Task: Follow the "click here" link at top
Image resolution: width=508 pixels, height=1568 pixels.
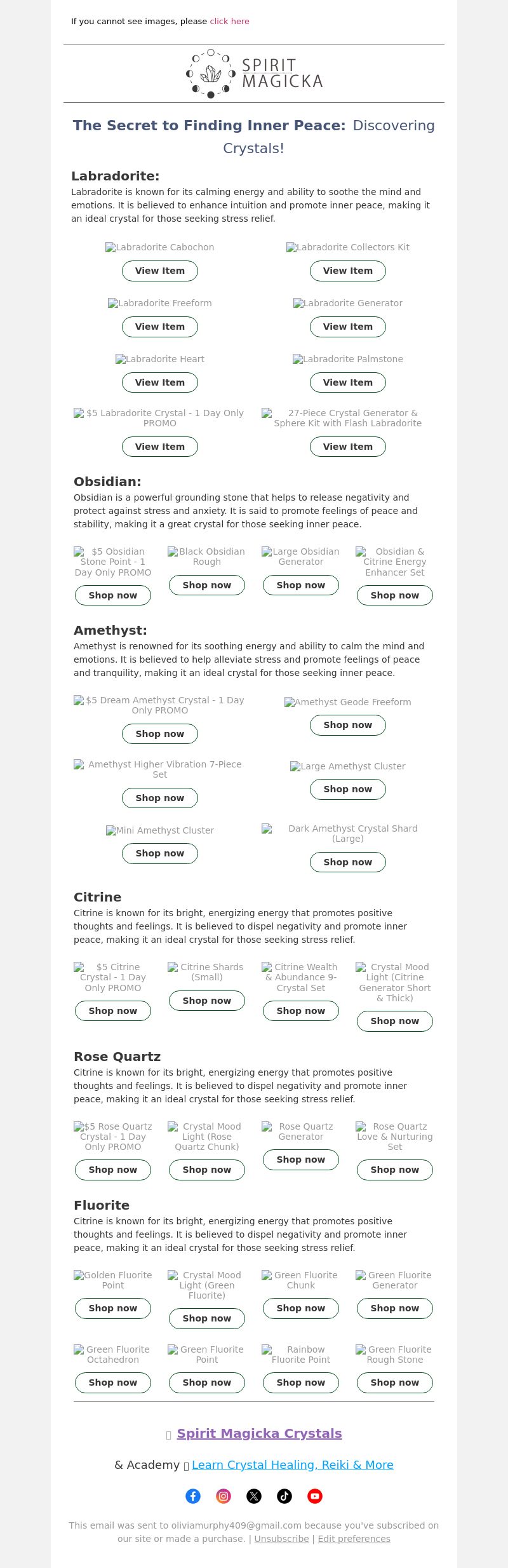Action: click(x=230, y=21)
